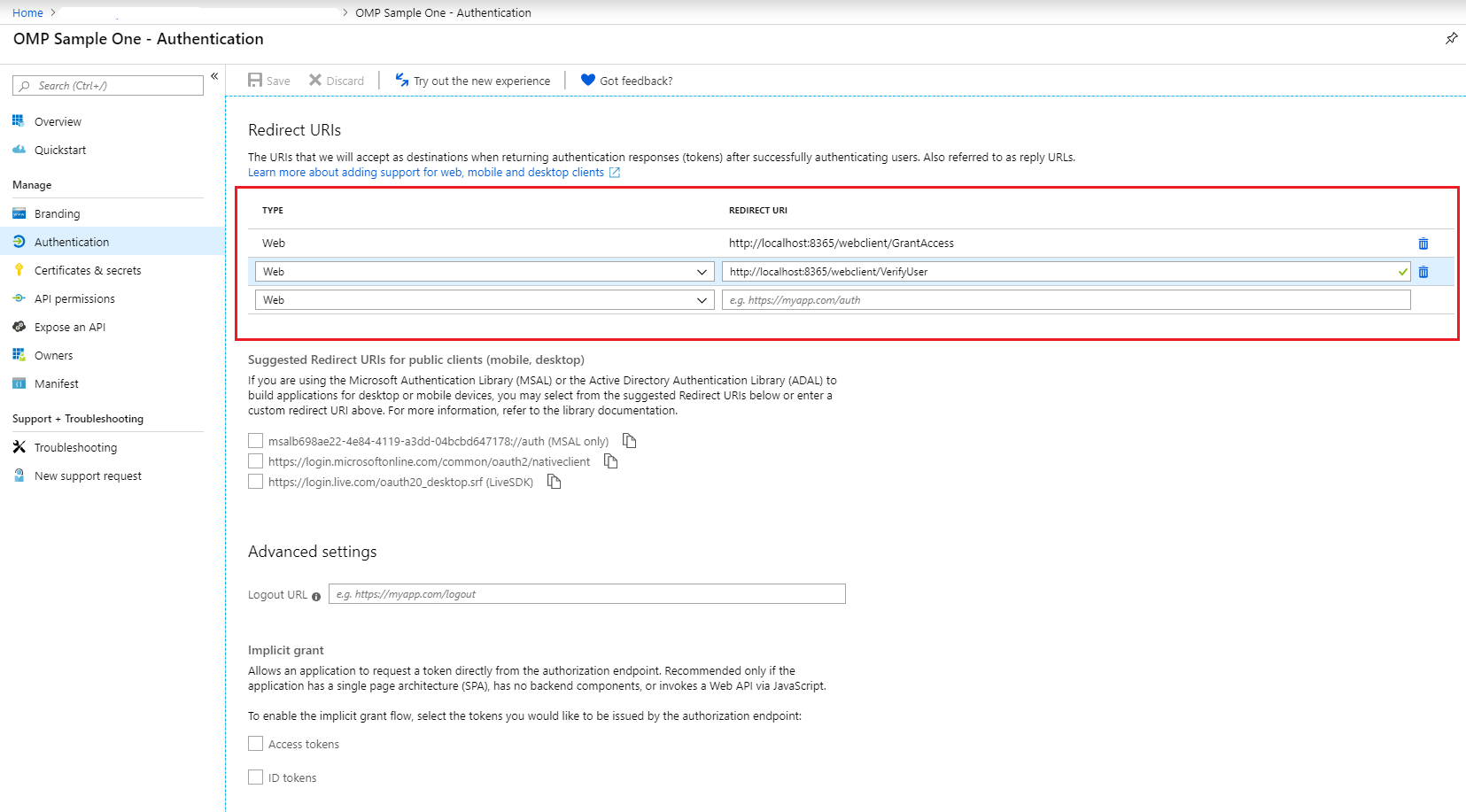Click the feedback heart icon
Viewport: 1466px width, 812px height.
pos(587,80)
